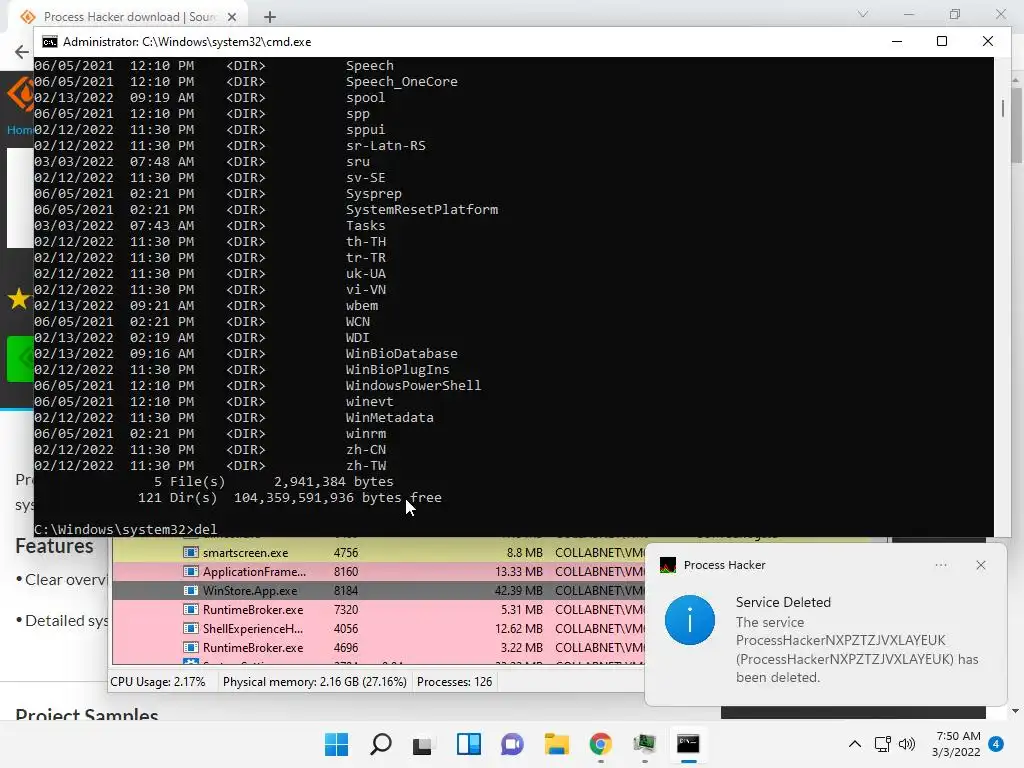1024x768 pixels.
Task: Launch the Chat app from taskbar
Action: coord(512,744)
